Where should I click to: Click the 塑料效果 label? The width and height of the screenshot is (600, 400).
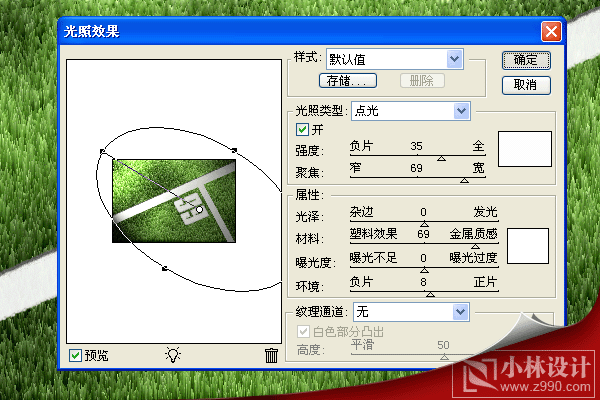point(373,233)
